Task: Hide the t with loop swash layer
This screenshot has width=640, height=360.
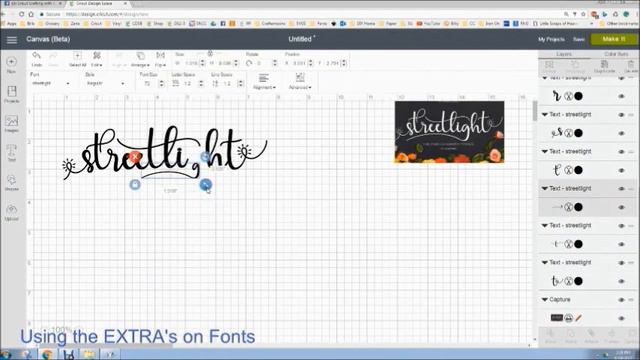Action: pyautogui.click(x=622, y=281)
